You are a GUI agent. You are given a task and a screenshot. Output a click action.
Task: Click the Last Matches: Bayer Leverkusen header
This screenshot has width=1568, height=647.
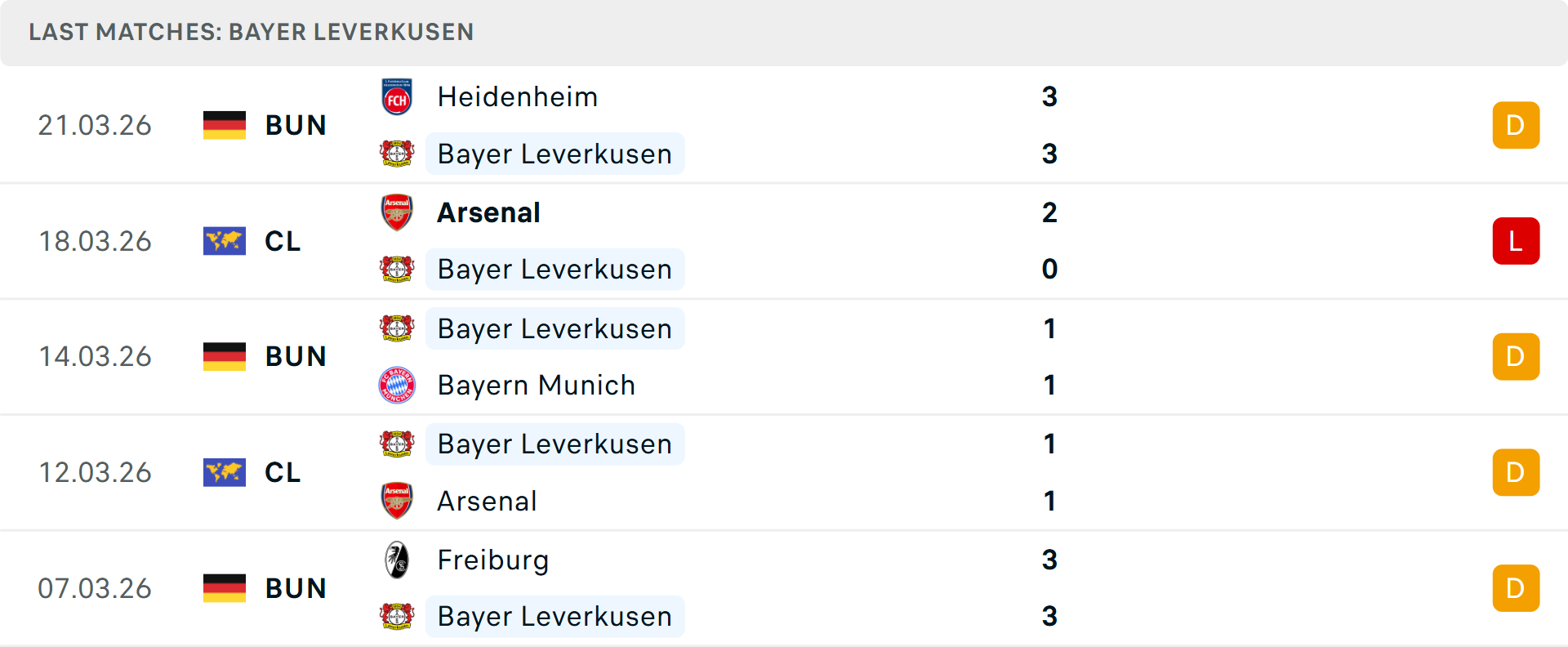252,33
